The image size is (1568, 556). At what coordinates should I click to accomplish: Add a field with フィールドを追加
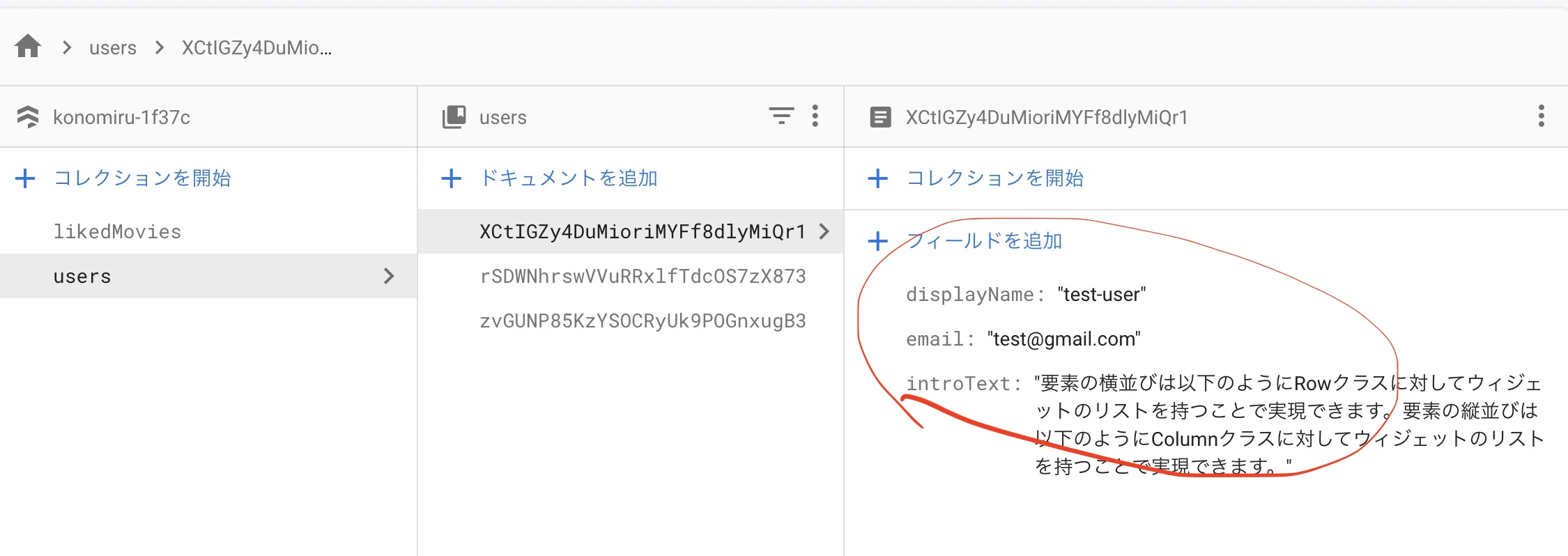pyautogui.click(x=984, y=241)
